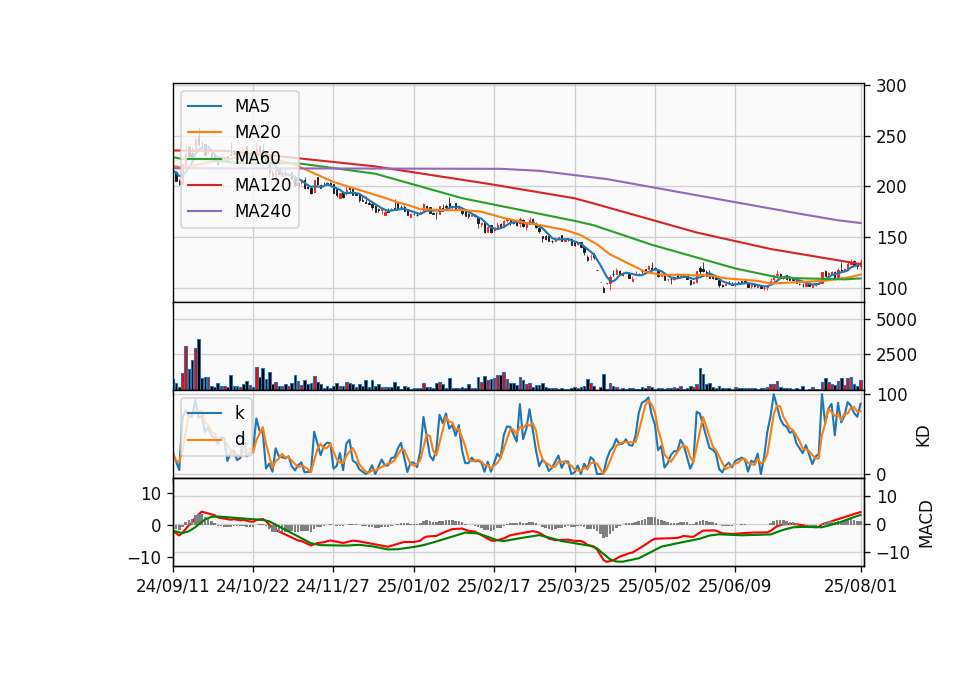
Task: Click the MA60 legend label
Action: (257, 158)
